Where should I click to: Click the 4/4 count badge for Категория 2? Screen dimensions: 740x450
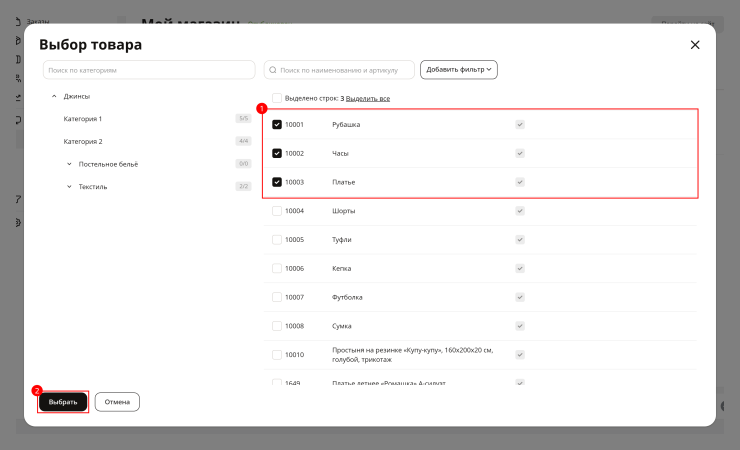click(x=244, y=141)
